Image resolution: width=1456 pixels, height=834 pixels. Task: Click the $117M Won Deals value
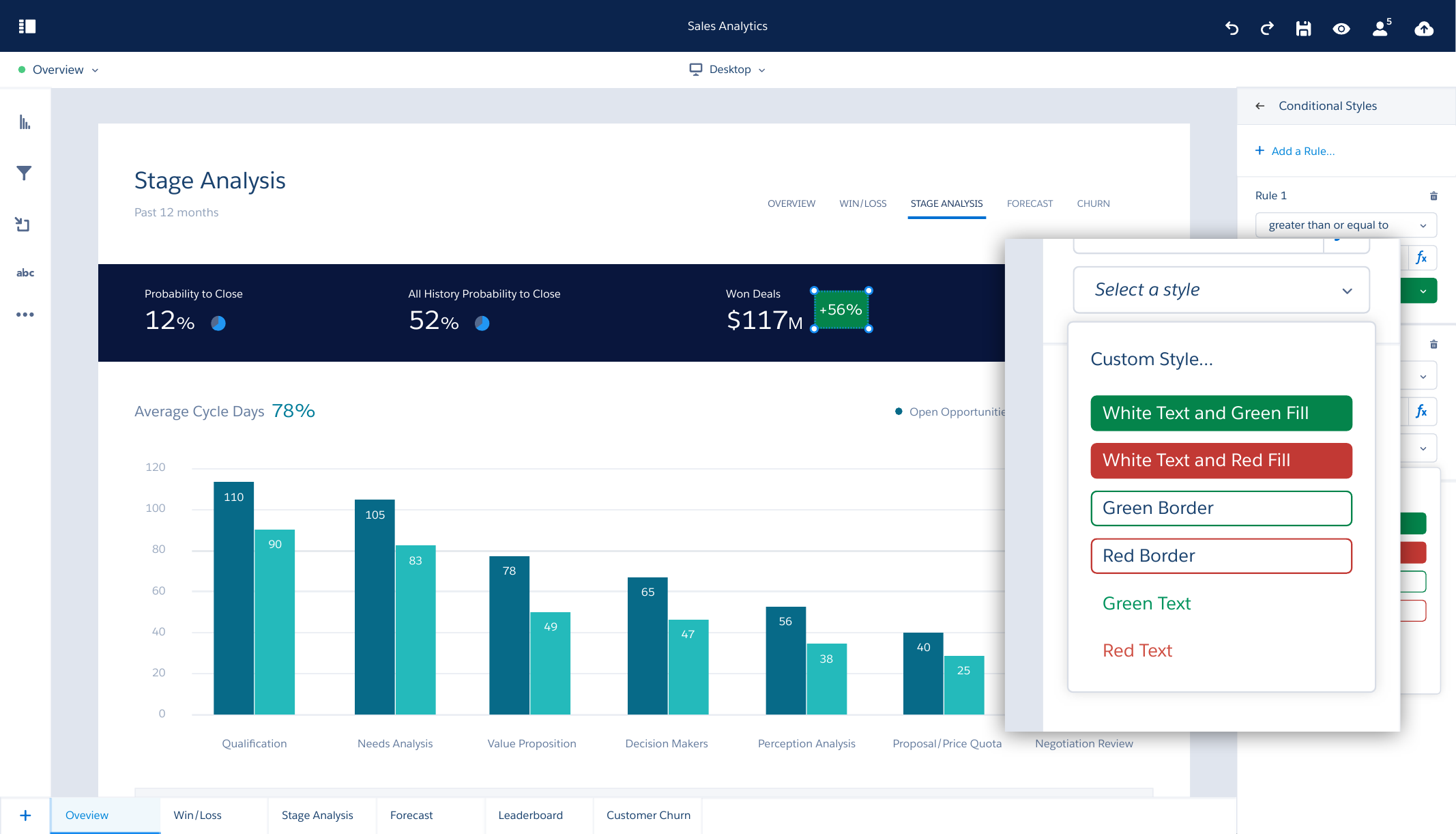764,320
